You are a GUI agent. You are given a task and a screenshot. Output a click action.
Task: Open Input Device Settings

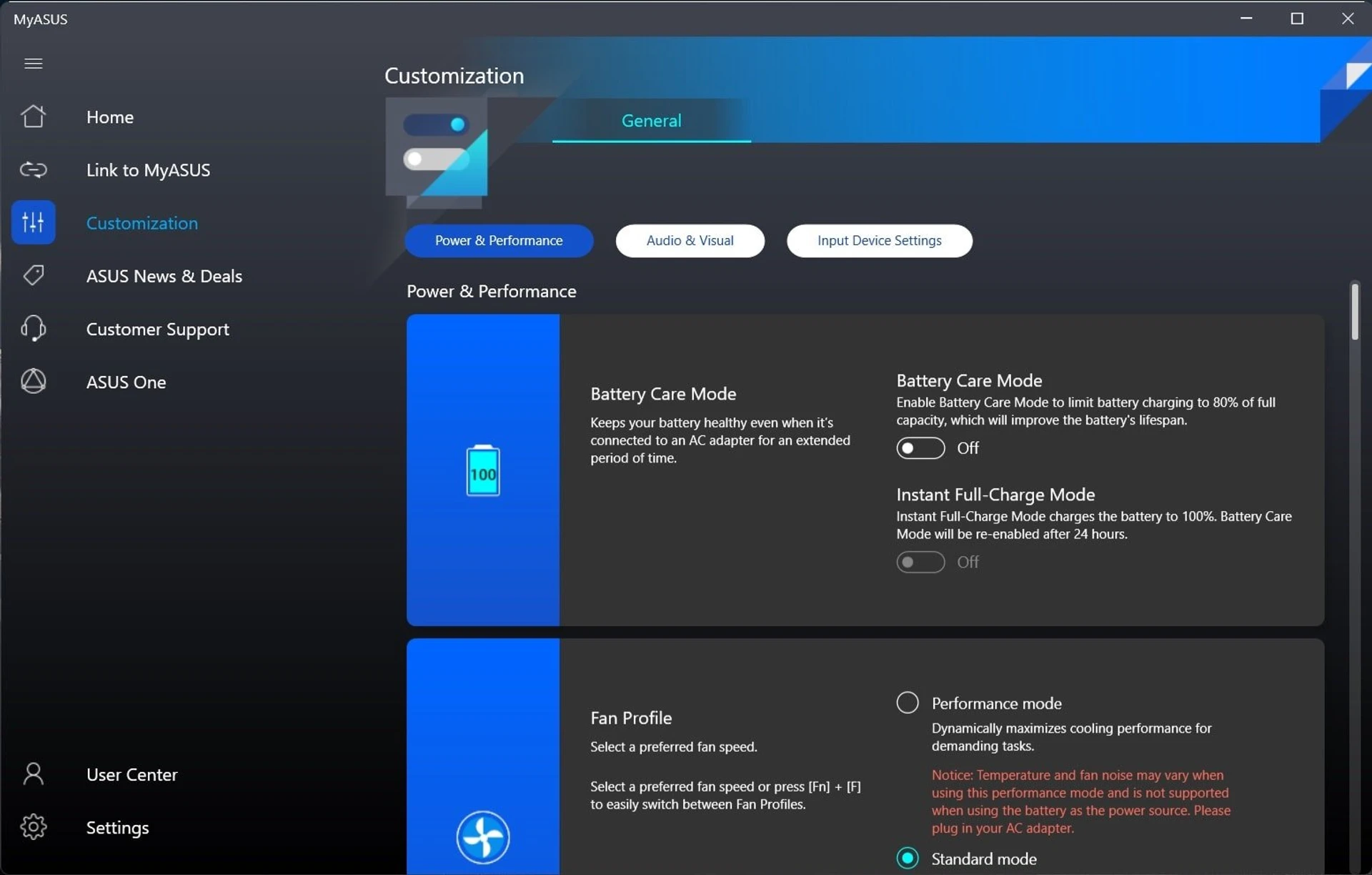click(879, 241)
